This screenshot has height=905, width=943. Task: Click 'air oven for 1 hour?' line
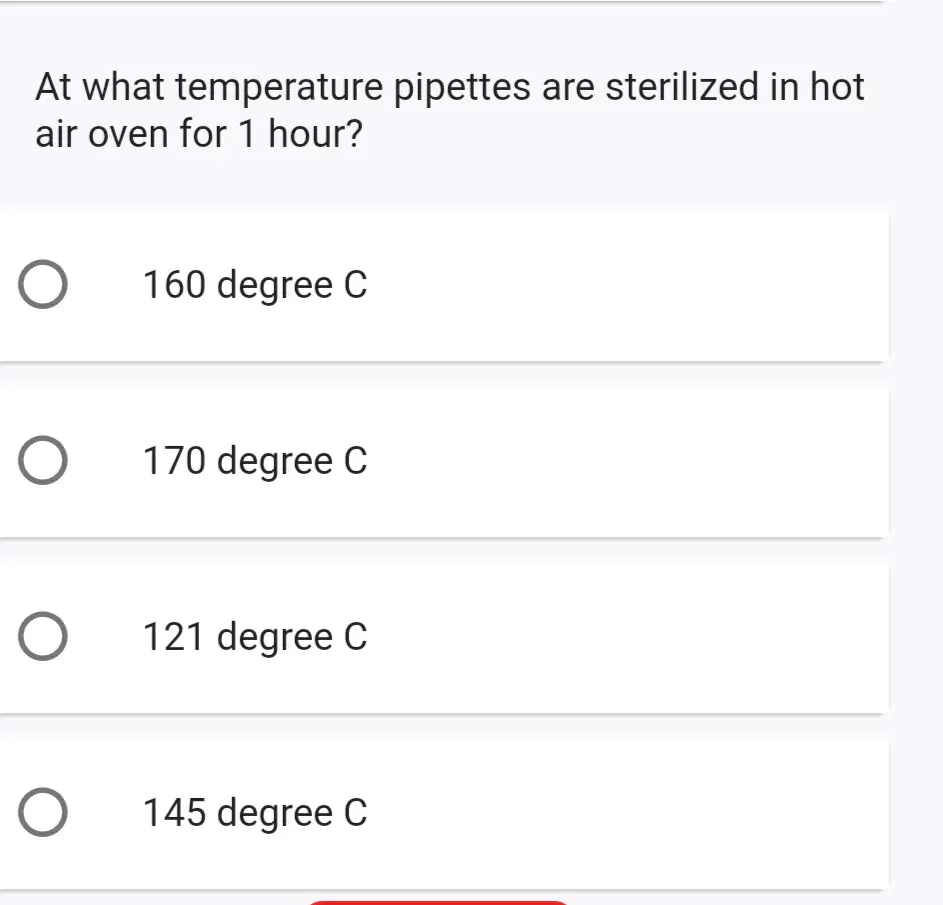click(x=199, y=133)
